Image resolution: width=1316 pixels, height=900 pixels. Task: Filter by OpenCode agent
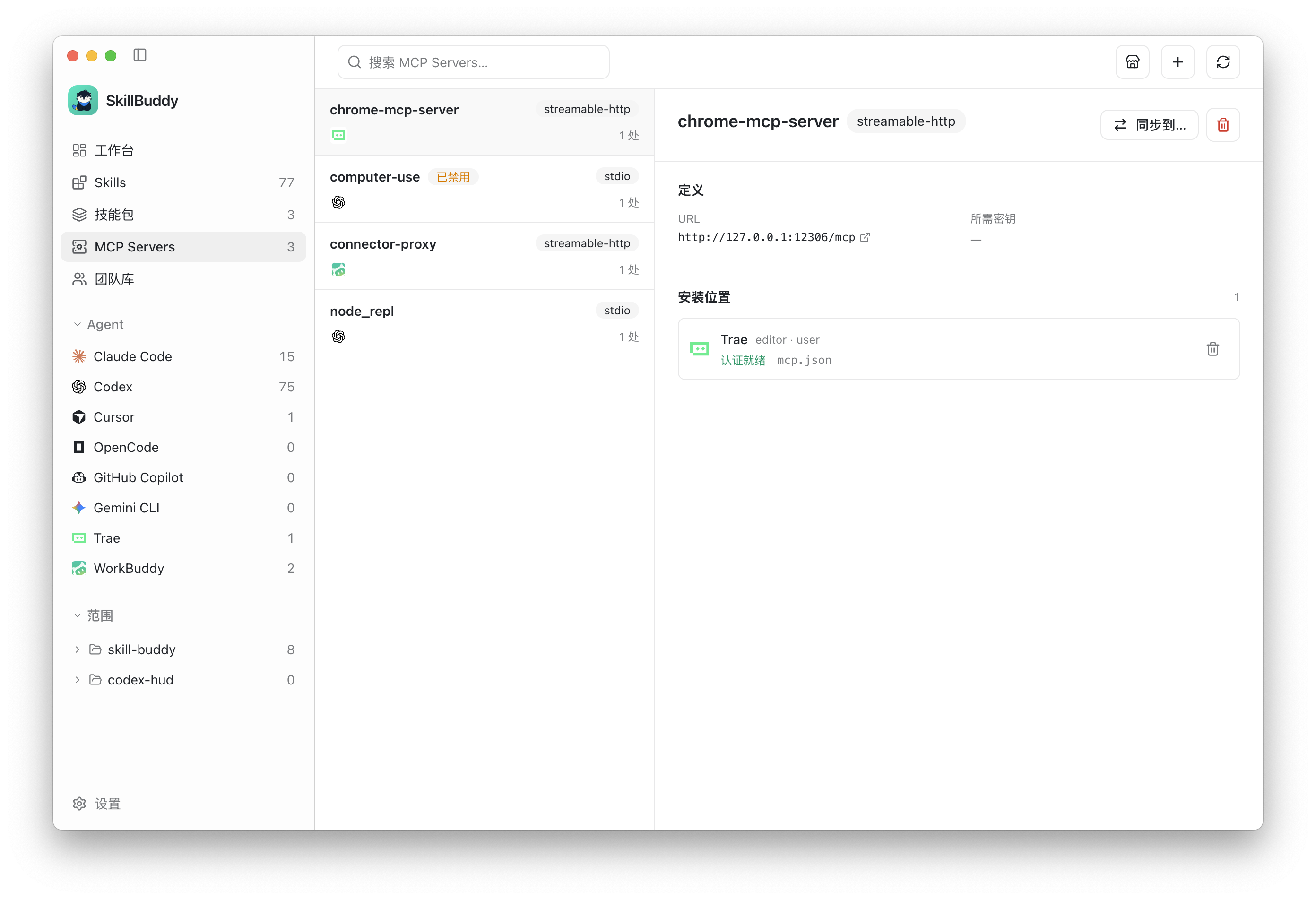pos(183,447)
